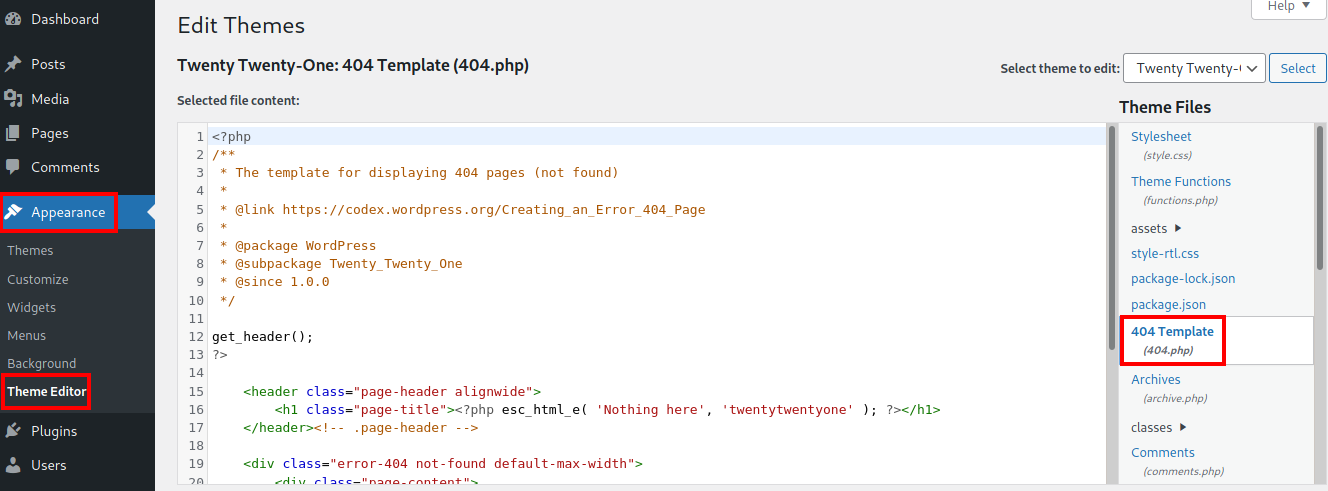
Task: Click the Dashboard gauge icon
Action: pos(13,19)
